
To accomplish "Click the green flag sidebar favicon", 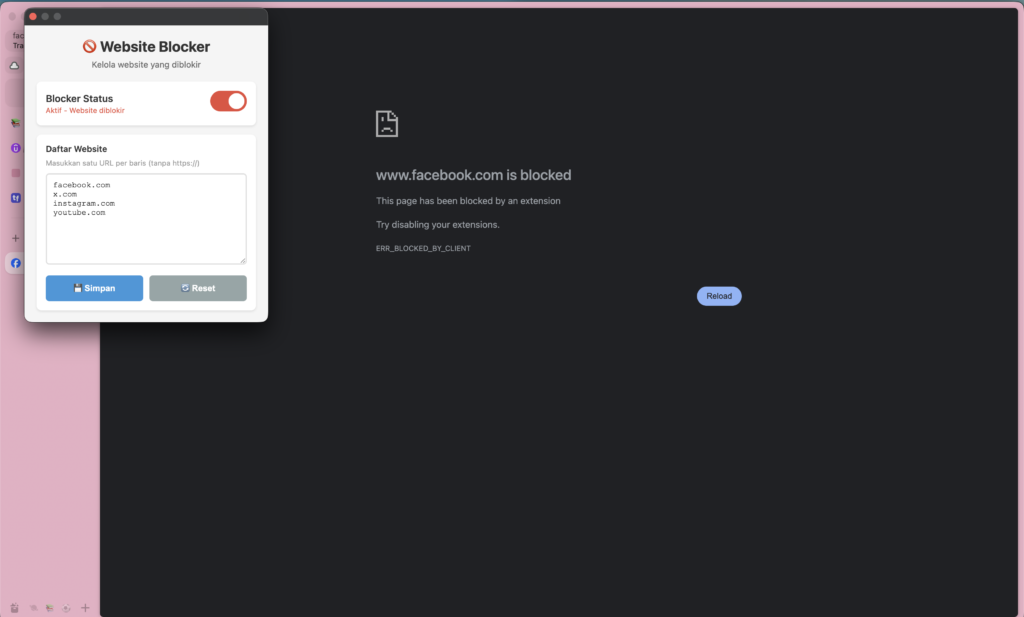I will tap(15, 123).
